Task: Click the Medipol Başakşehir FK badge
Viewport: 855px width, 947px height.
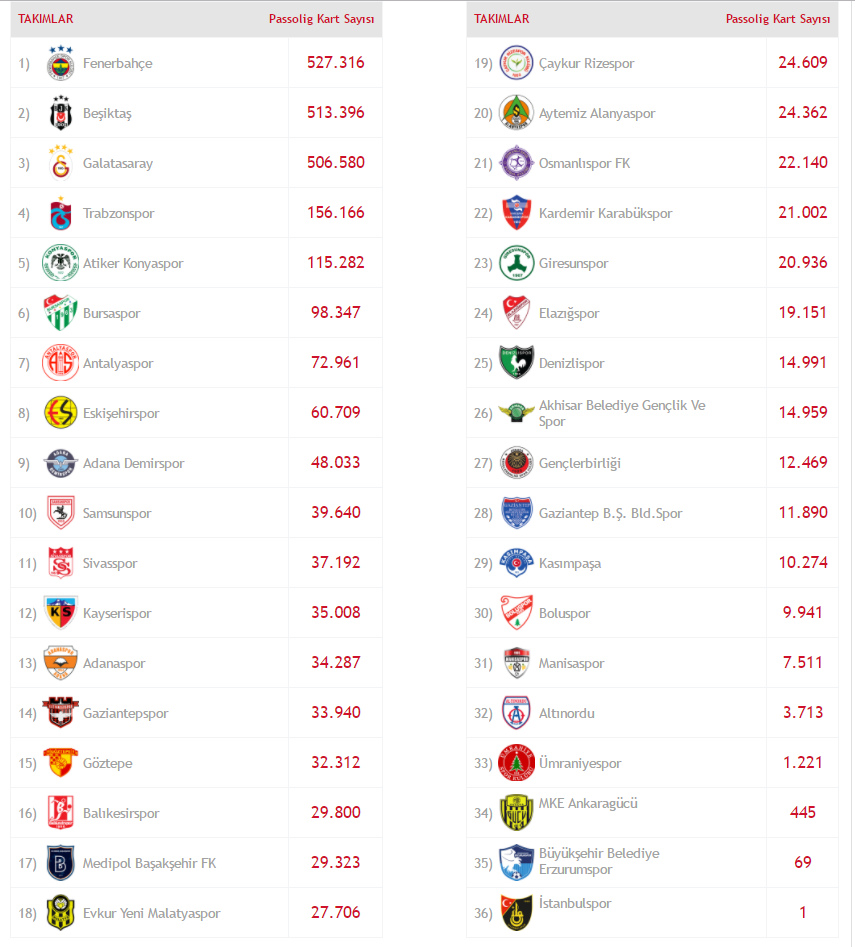Action: (60, 863)
